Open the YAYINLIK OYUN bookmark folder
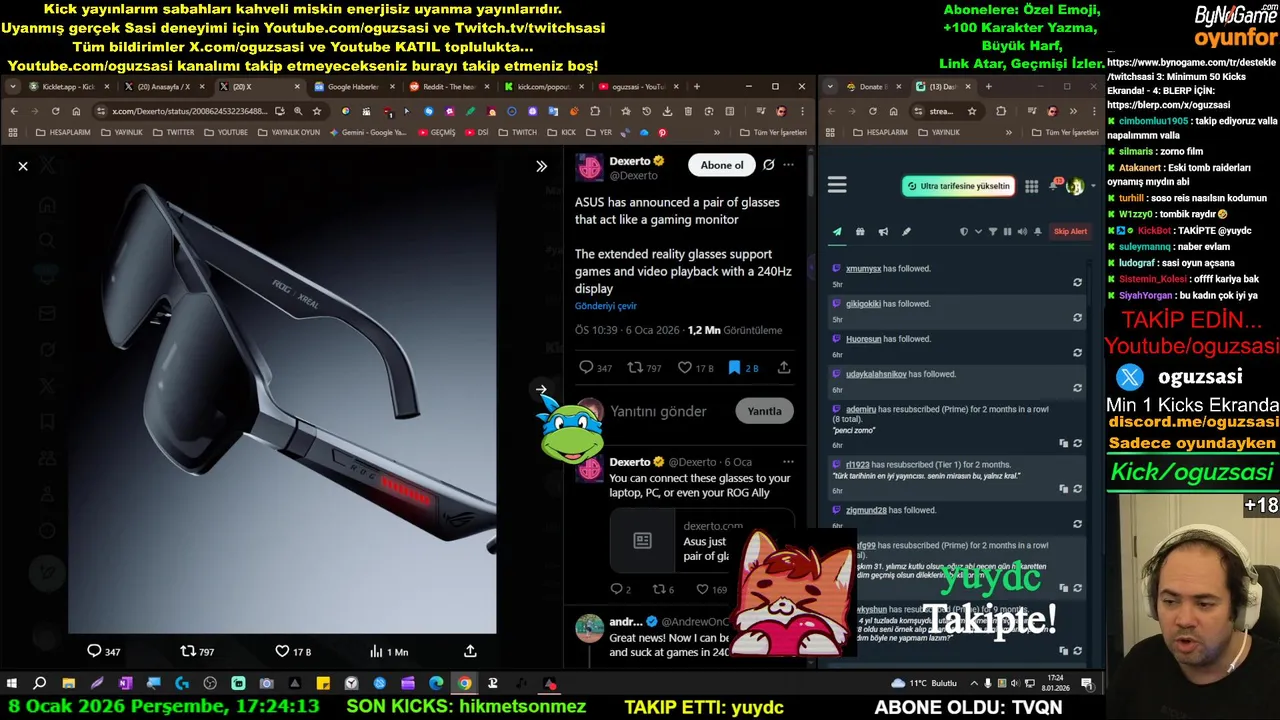 289,132
